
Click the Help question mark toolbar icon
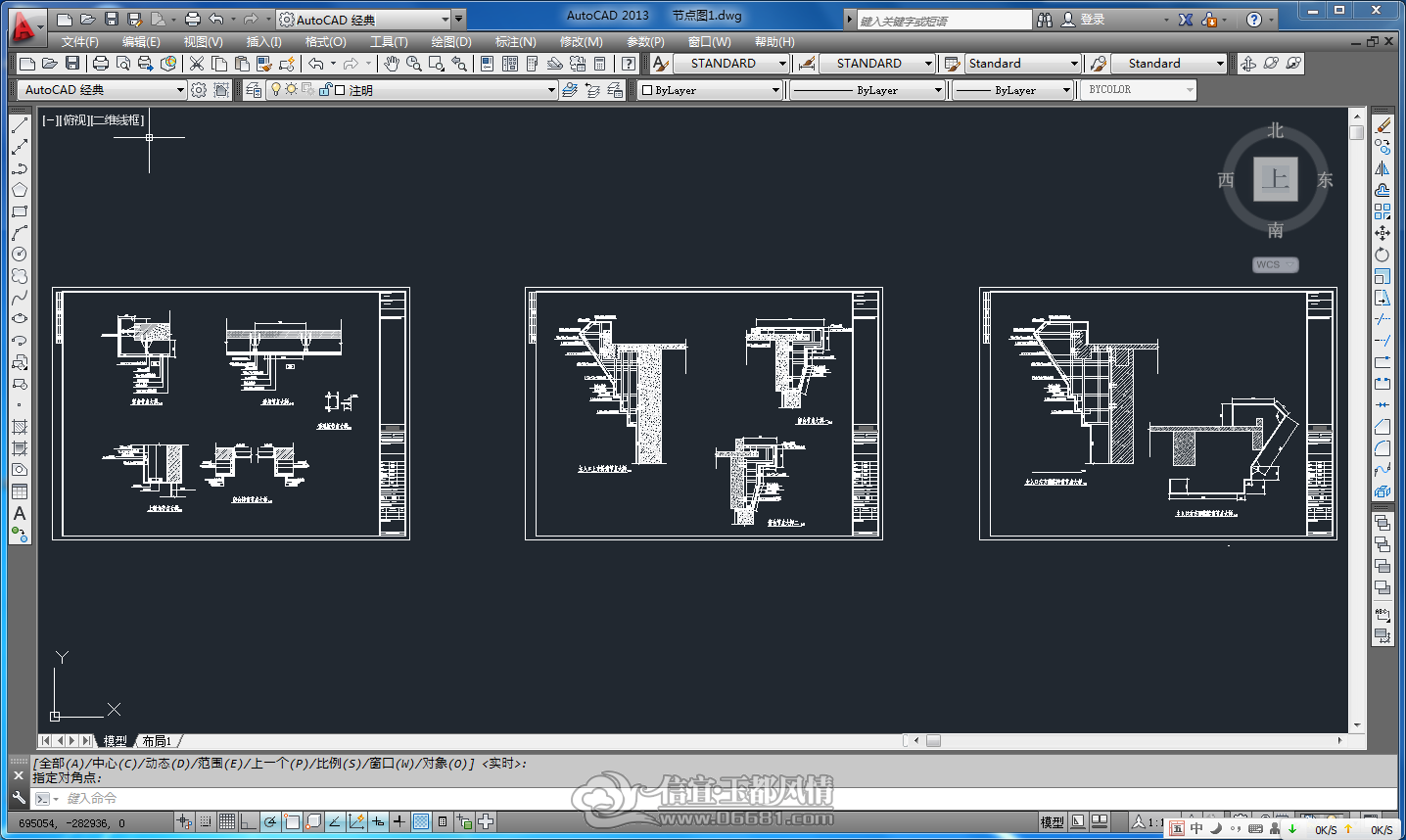click(629, 64)
